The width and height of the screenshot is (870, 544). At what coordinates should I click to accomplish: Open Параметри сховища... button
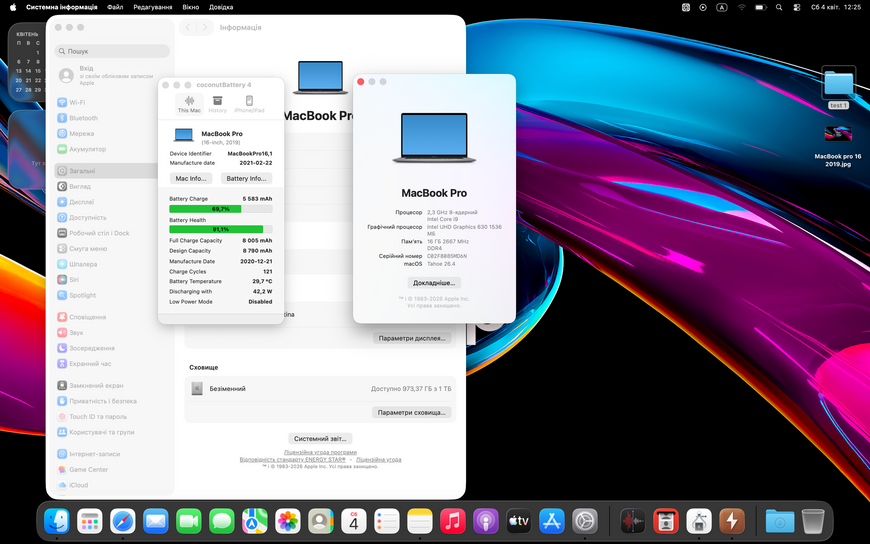pyautogui.click(x=412, y=412)
